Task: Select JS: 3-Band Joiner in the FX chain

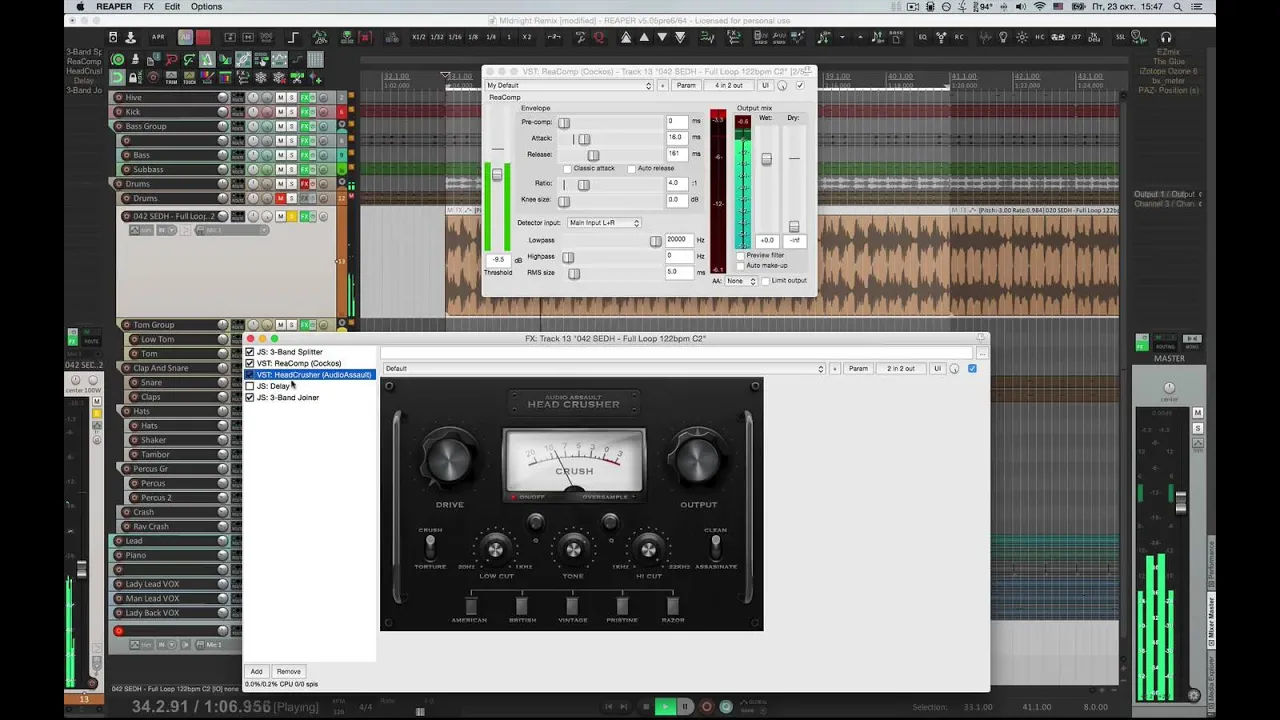Action: pos(288,397)
